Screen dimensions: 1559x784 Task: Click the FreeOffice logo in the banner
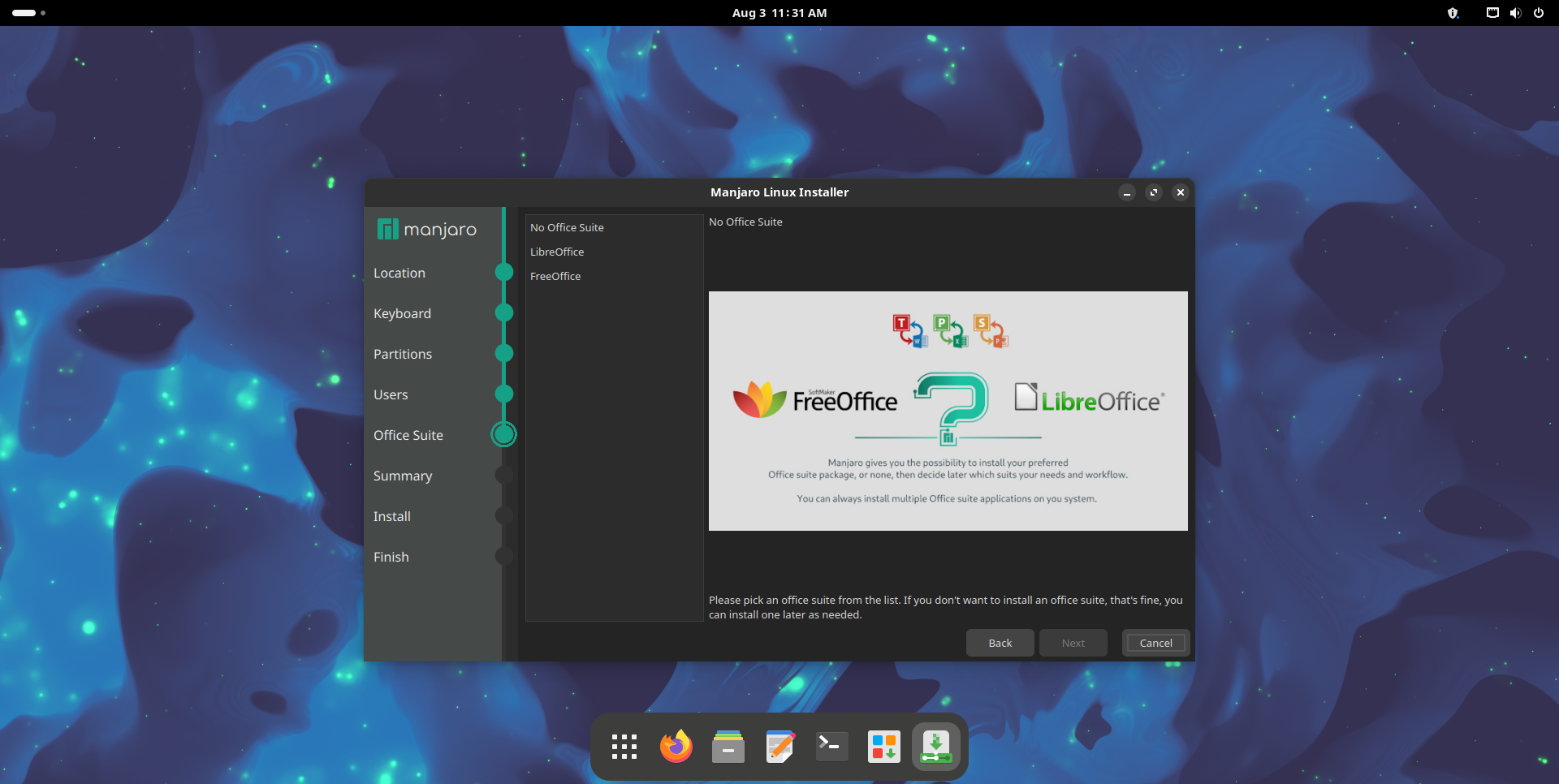pos(815,399)
